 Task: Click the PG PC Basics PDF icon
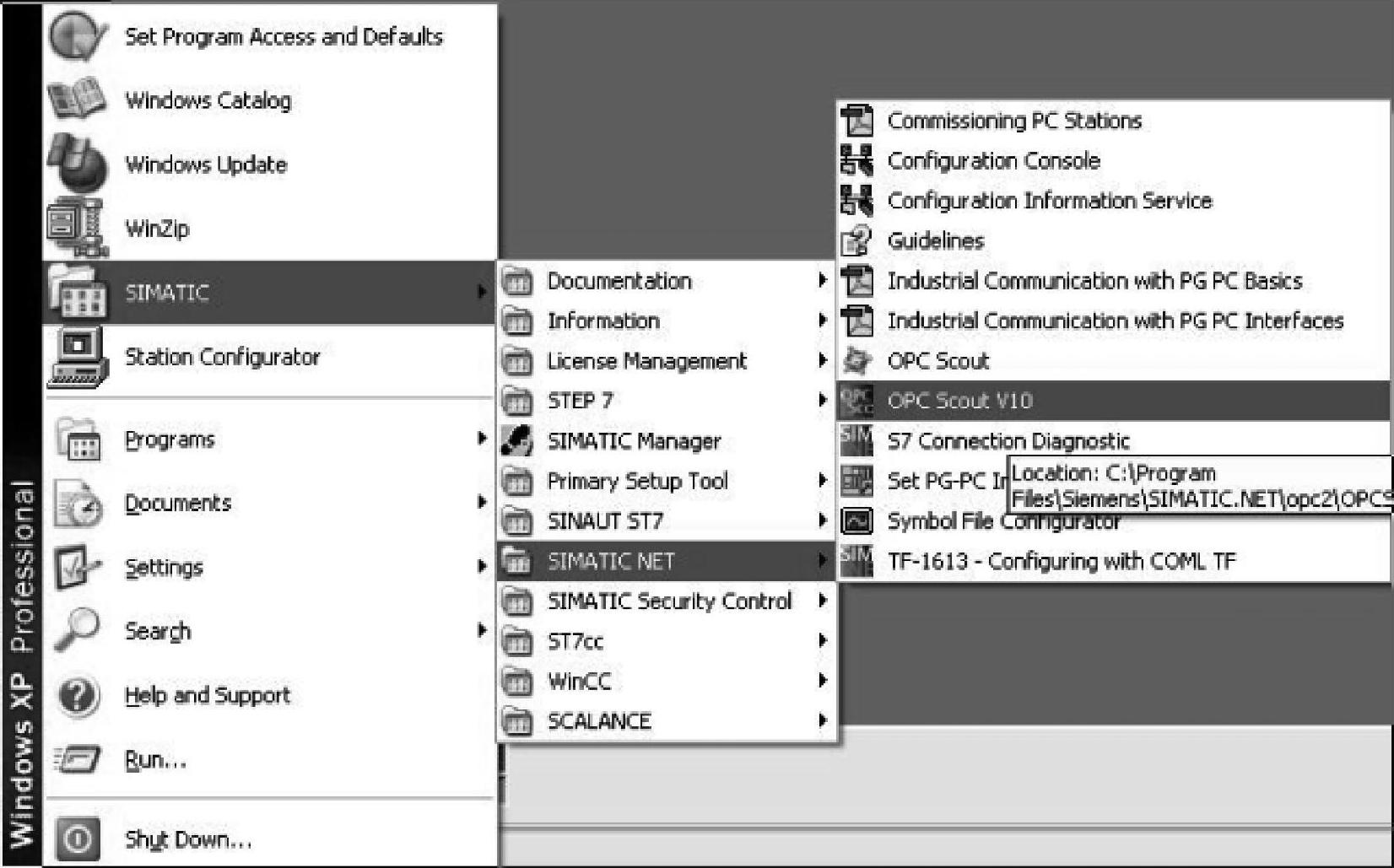tap(857, 281)
